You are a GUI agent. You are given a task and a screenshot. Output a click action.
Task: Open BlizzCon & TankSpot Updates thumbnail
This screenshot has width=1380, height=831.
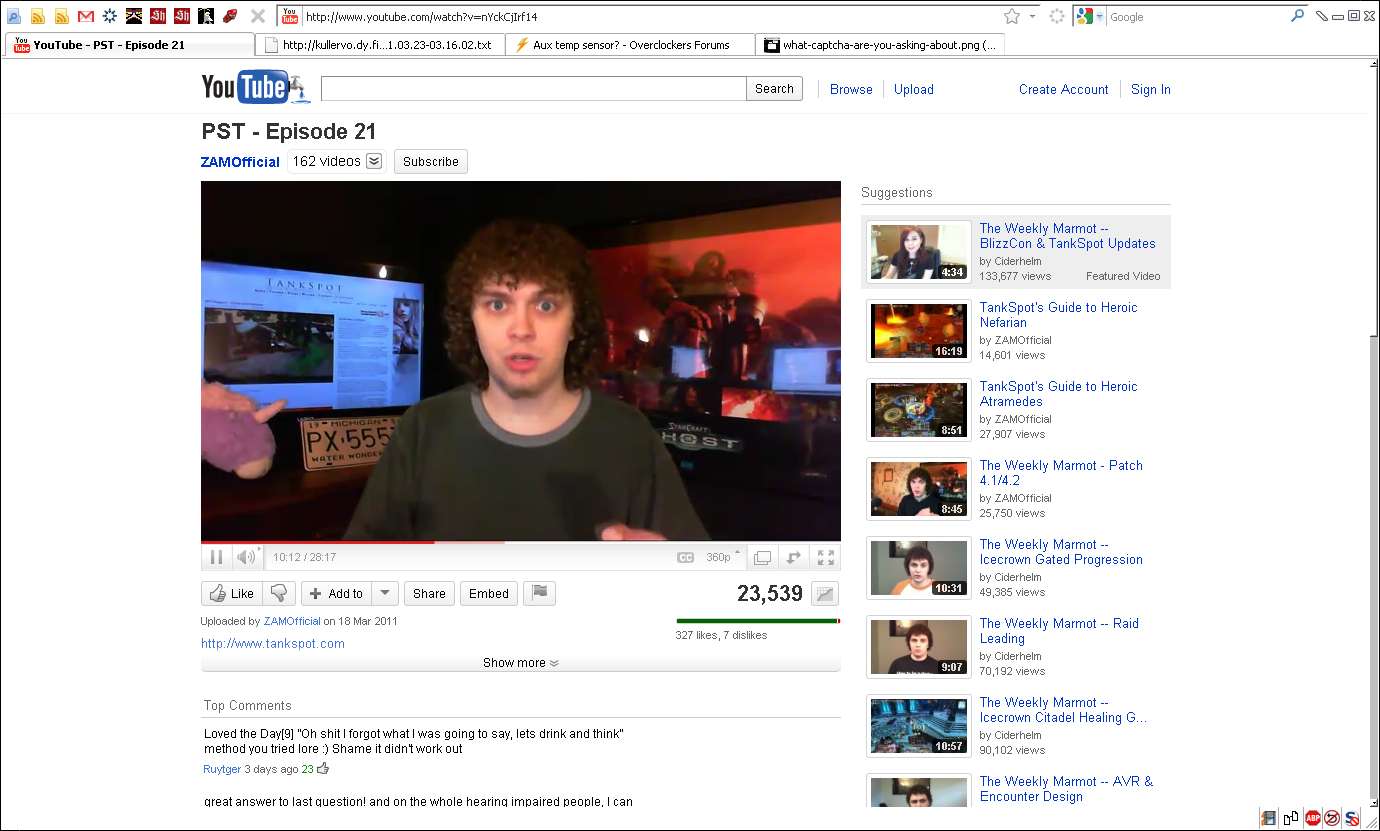point(919,251)
